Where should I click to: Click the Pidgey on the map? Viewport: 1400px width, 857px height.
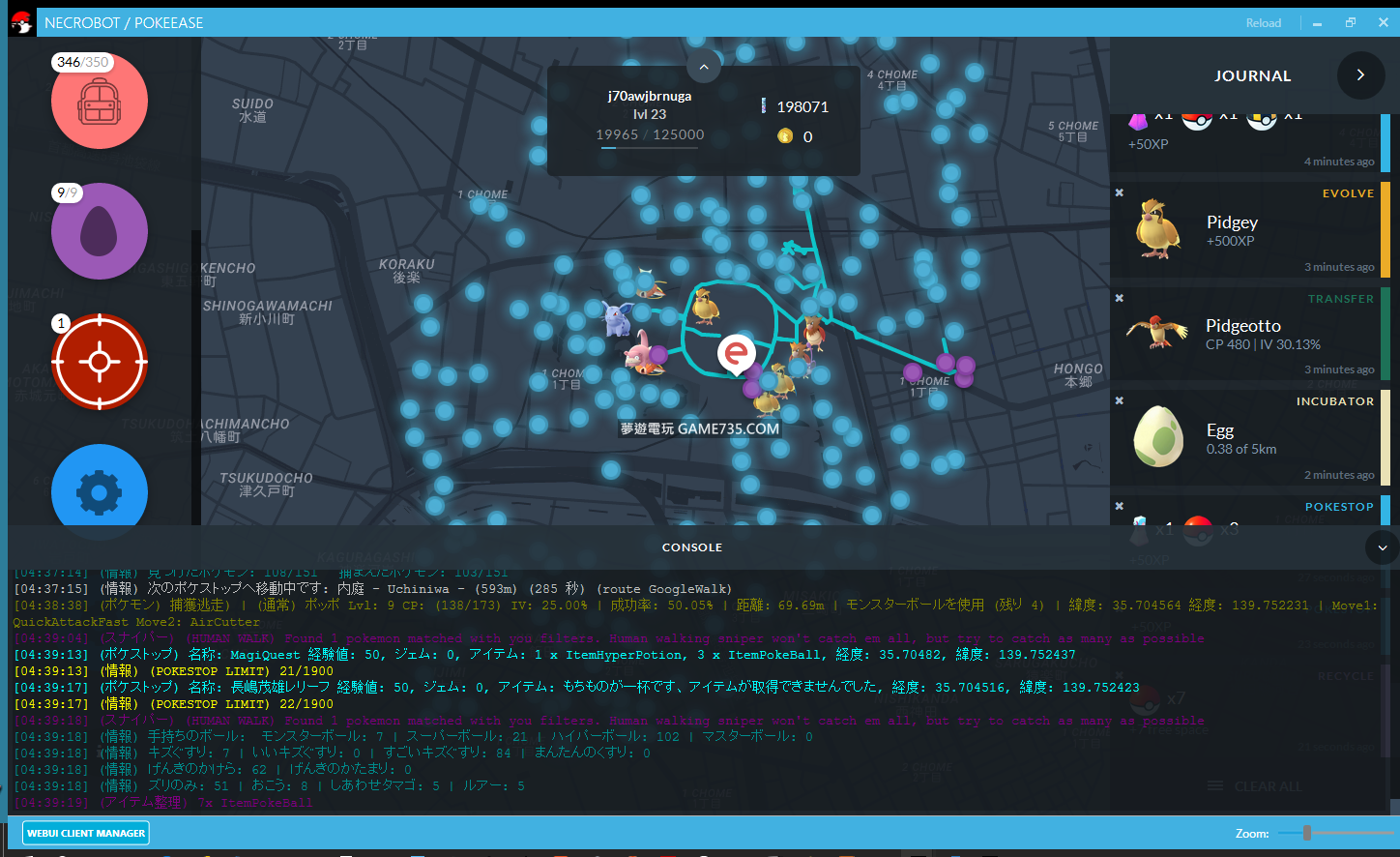point(707,306)
